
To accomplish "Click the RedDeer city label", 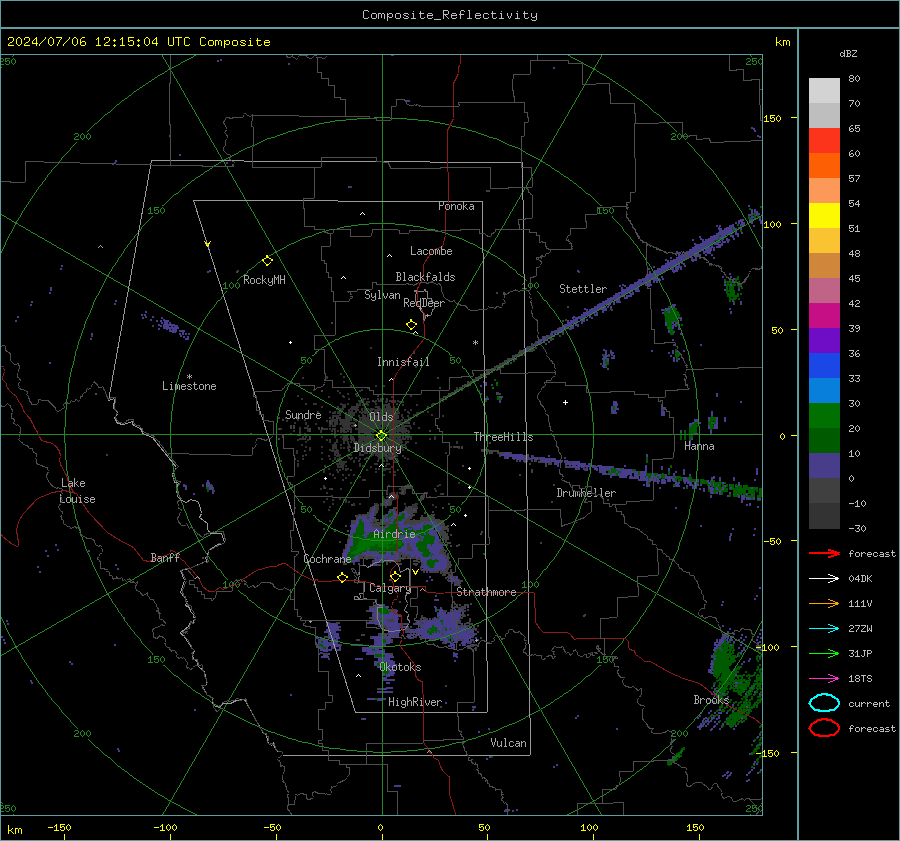I will 424,303.
